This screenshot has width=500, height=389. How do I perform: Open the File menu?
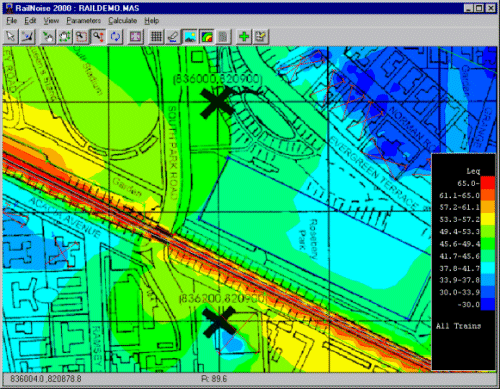[12, 21]
